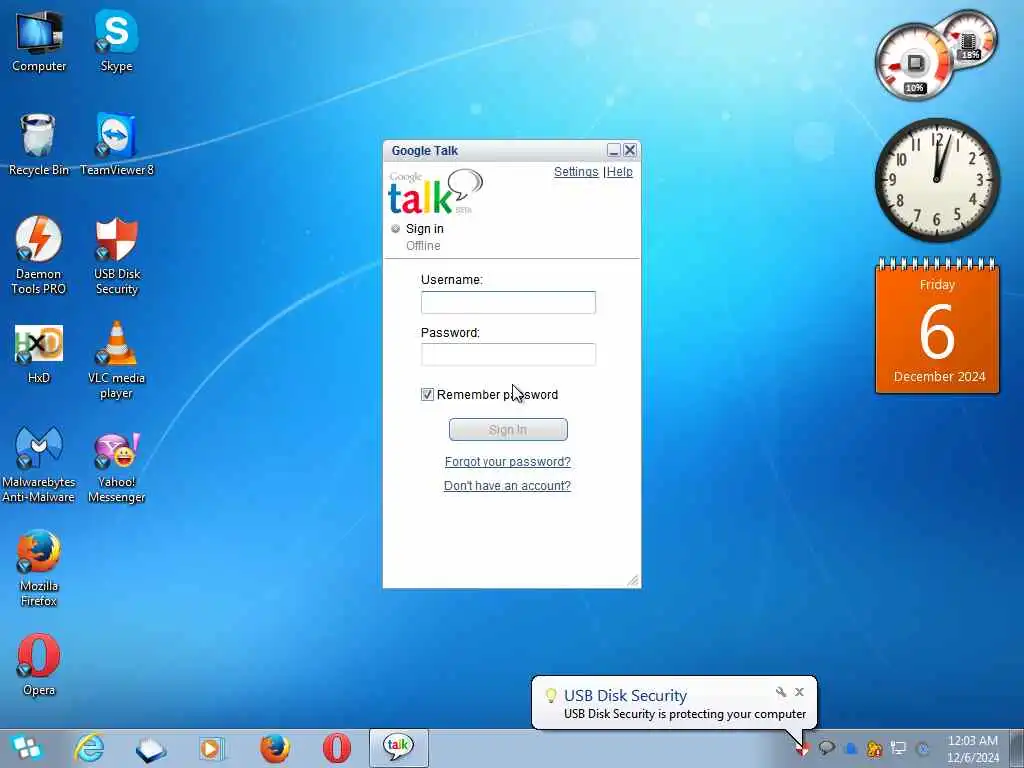Click the Forgot your password link
The width and height of the screenshot is (1024, 768).
click(507, 462)
